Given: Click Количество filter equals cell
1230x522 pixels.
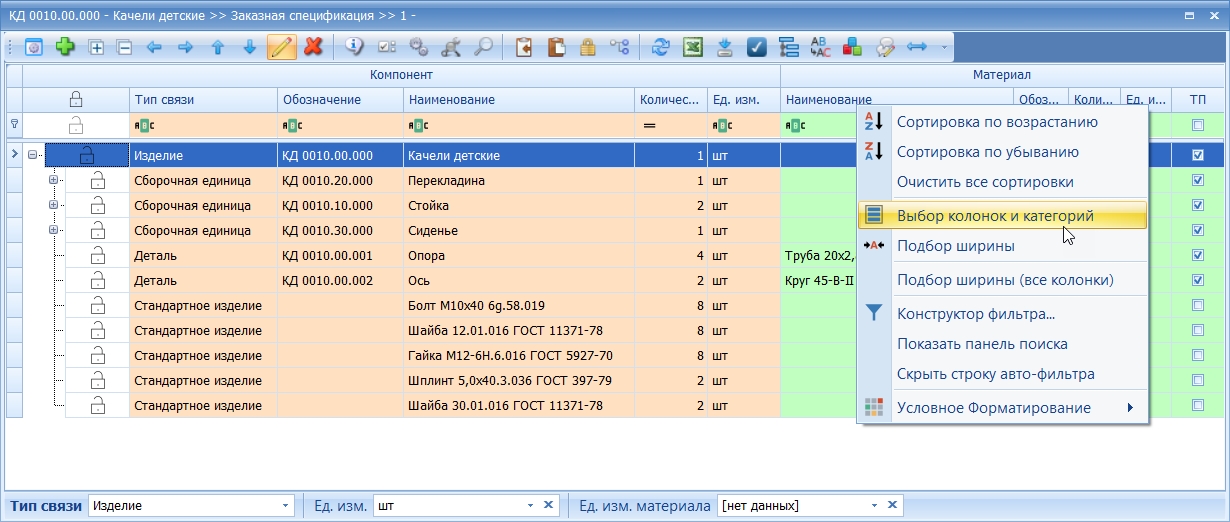Looking at the screenshot, I should 671,125.
